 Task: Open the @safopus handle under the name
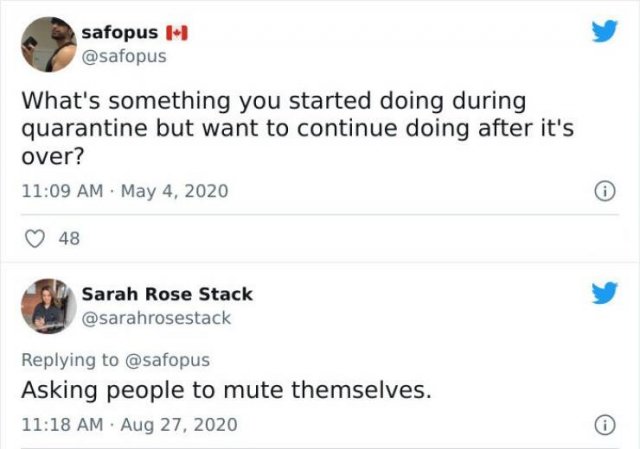(x=124, y=56)
